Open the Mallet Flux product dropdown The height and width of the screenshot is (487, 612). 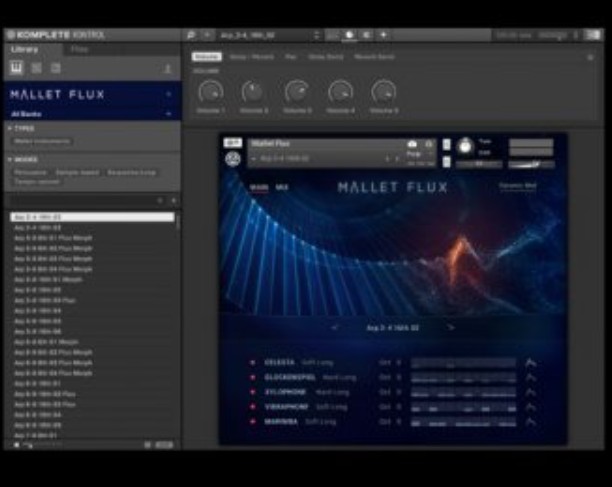(169, 94)
